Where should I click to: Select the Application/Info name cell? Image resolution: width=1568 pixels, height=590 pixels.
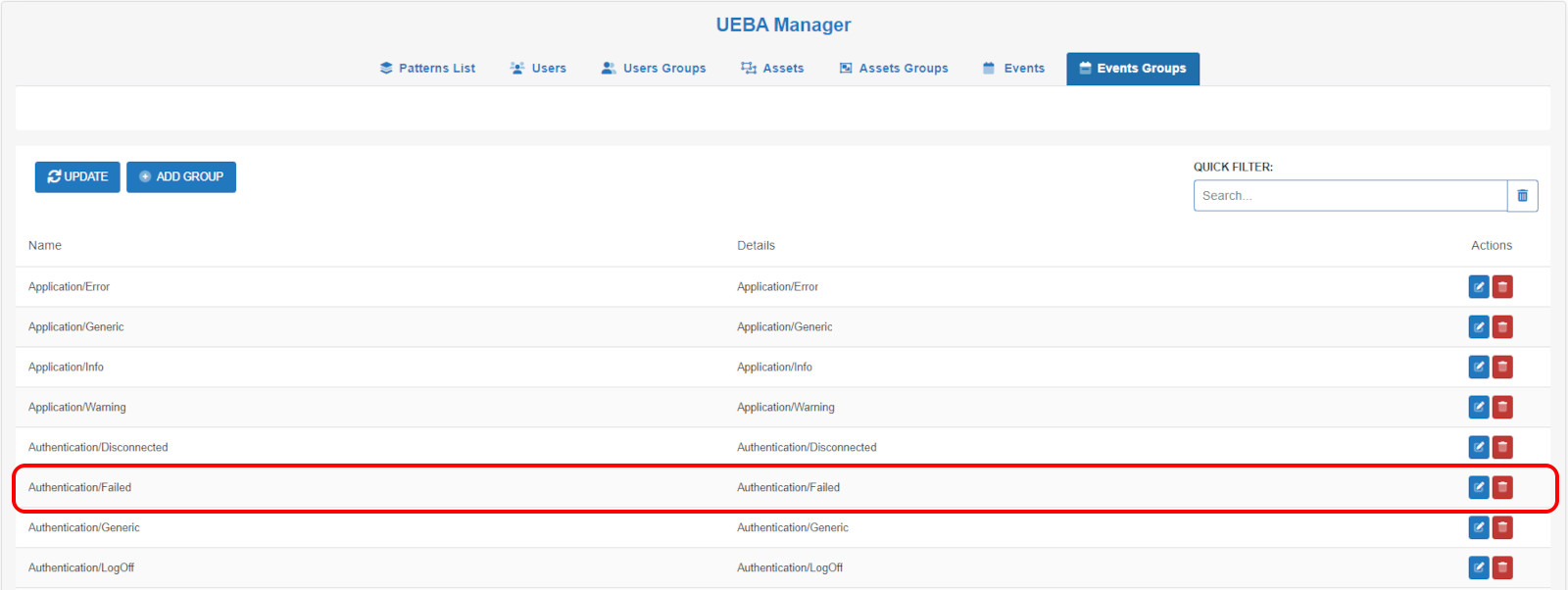click(x=66, y=368)
